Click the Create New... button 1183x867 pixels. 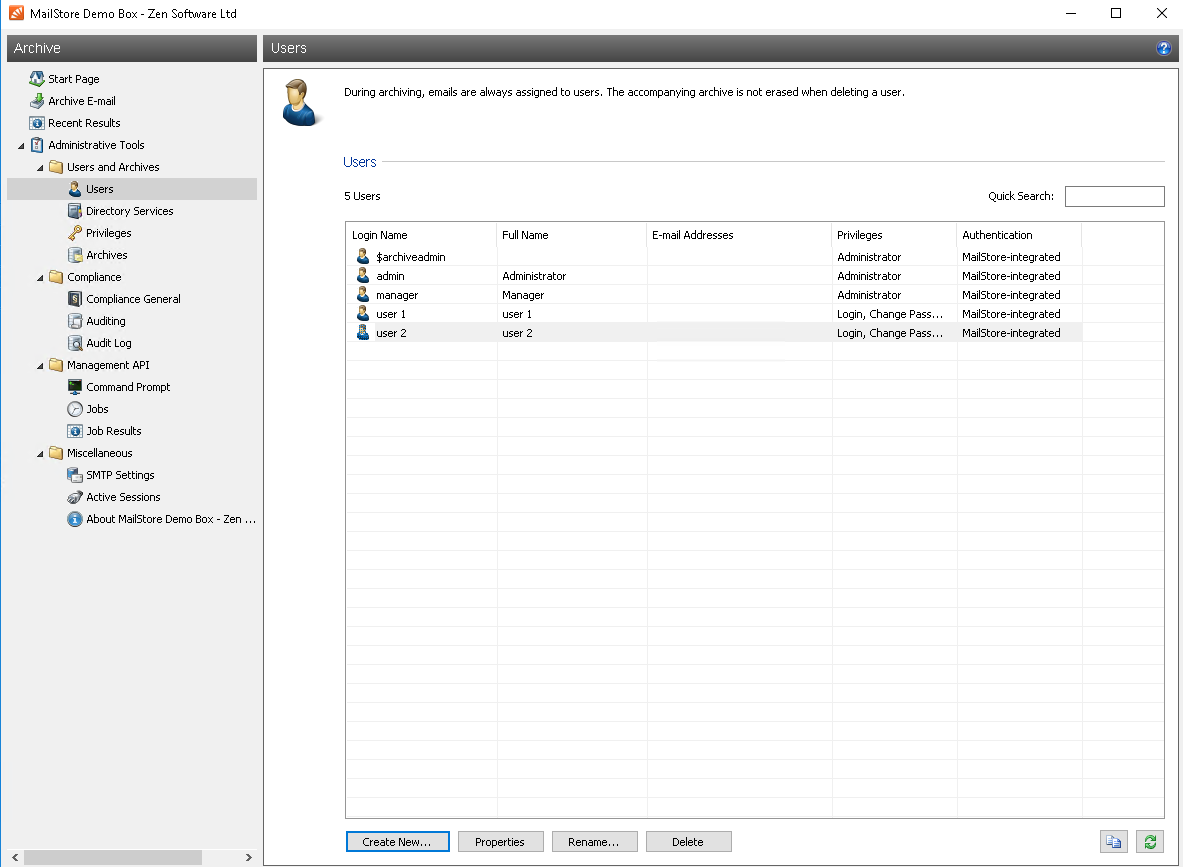pyautogui.click(x=398, y=841)
